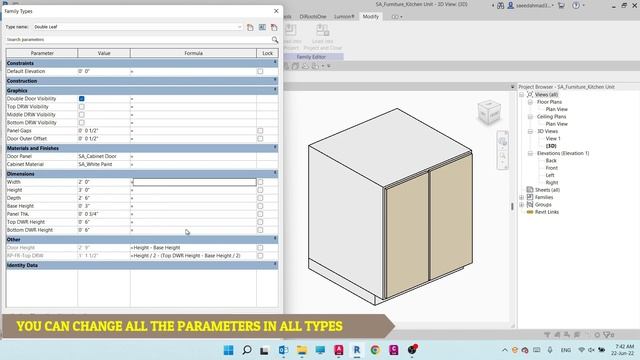Click the user account sign-in icon
640x360 pixels.
pos(511,5)
